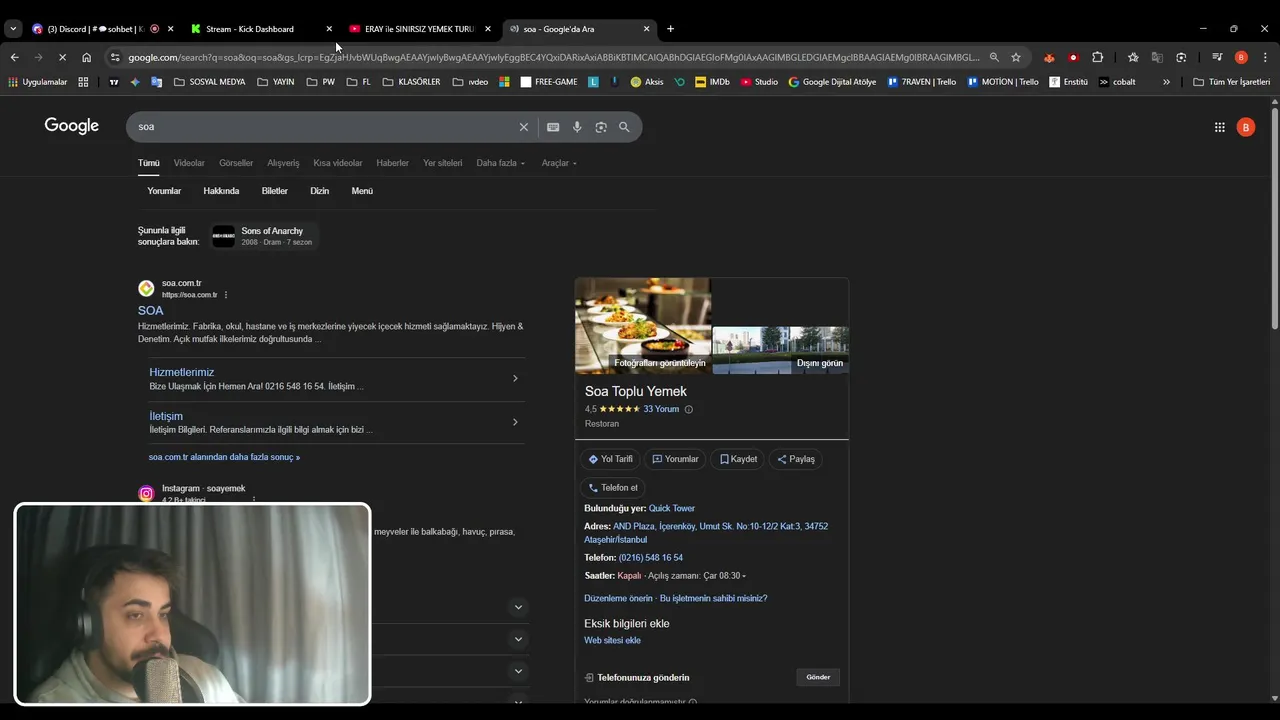The image size is (1280, 720).
Task: Open the Google apps grid icon
Action: coord(1219,127)
